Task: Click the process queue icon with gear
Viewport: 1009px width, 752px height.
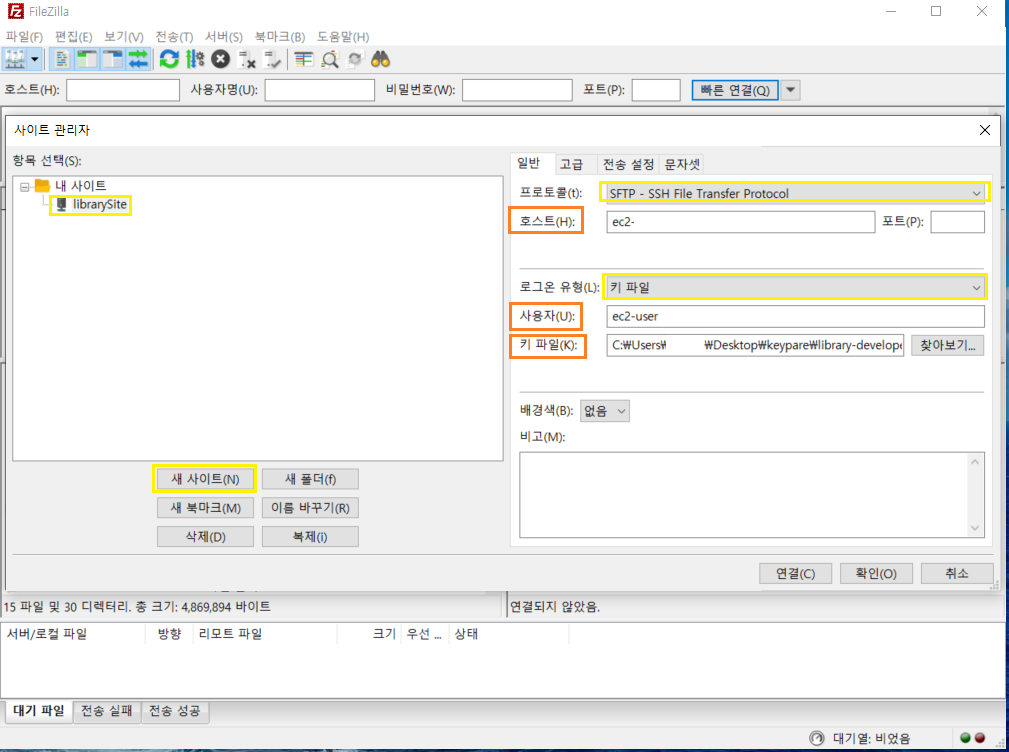Action: (195, 60)
